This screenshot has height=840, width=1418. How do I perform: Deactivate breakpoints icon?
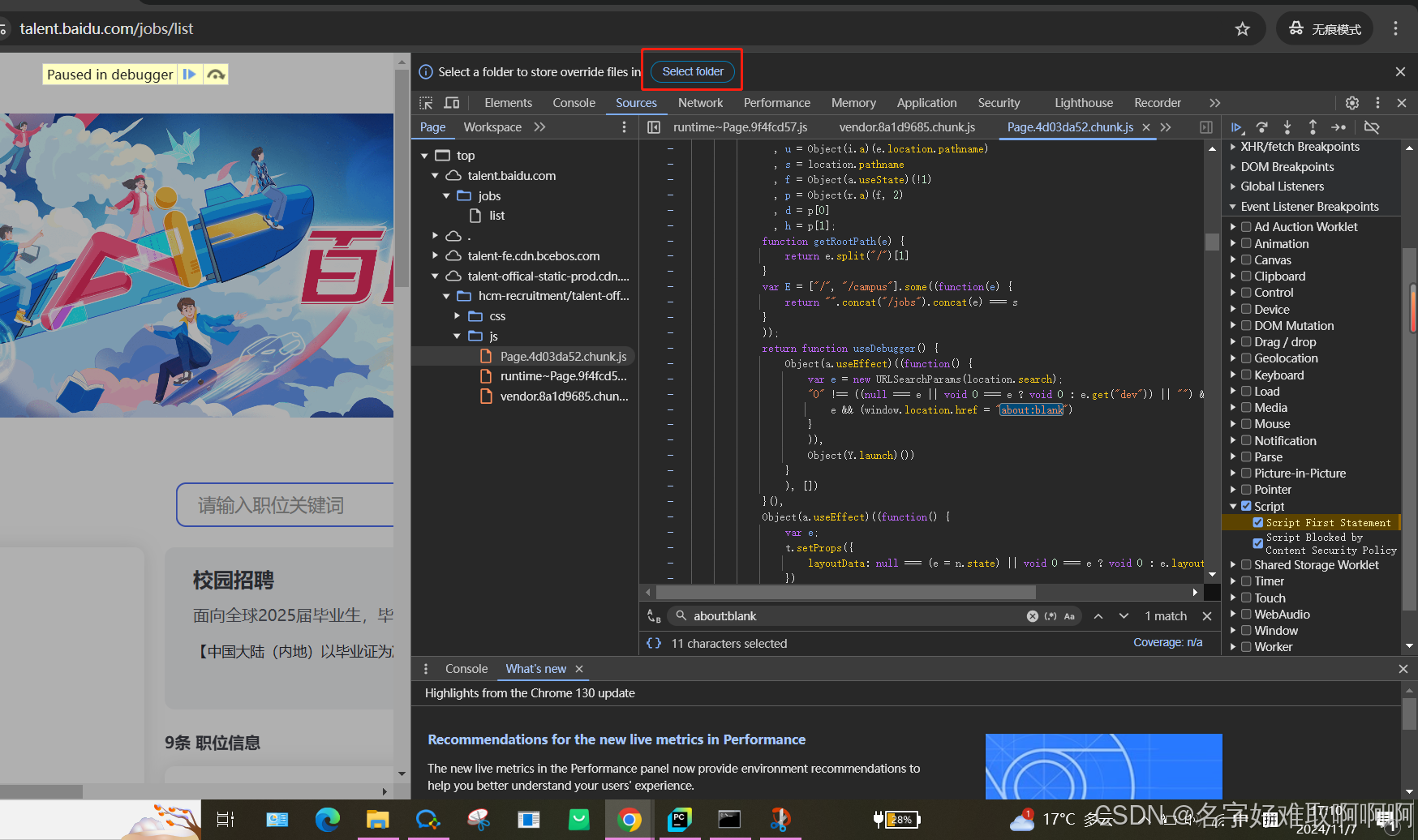1372,127
